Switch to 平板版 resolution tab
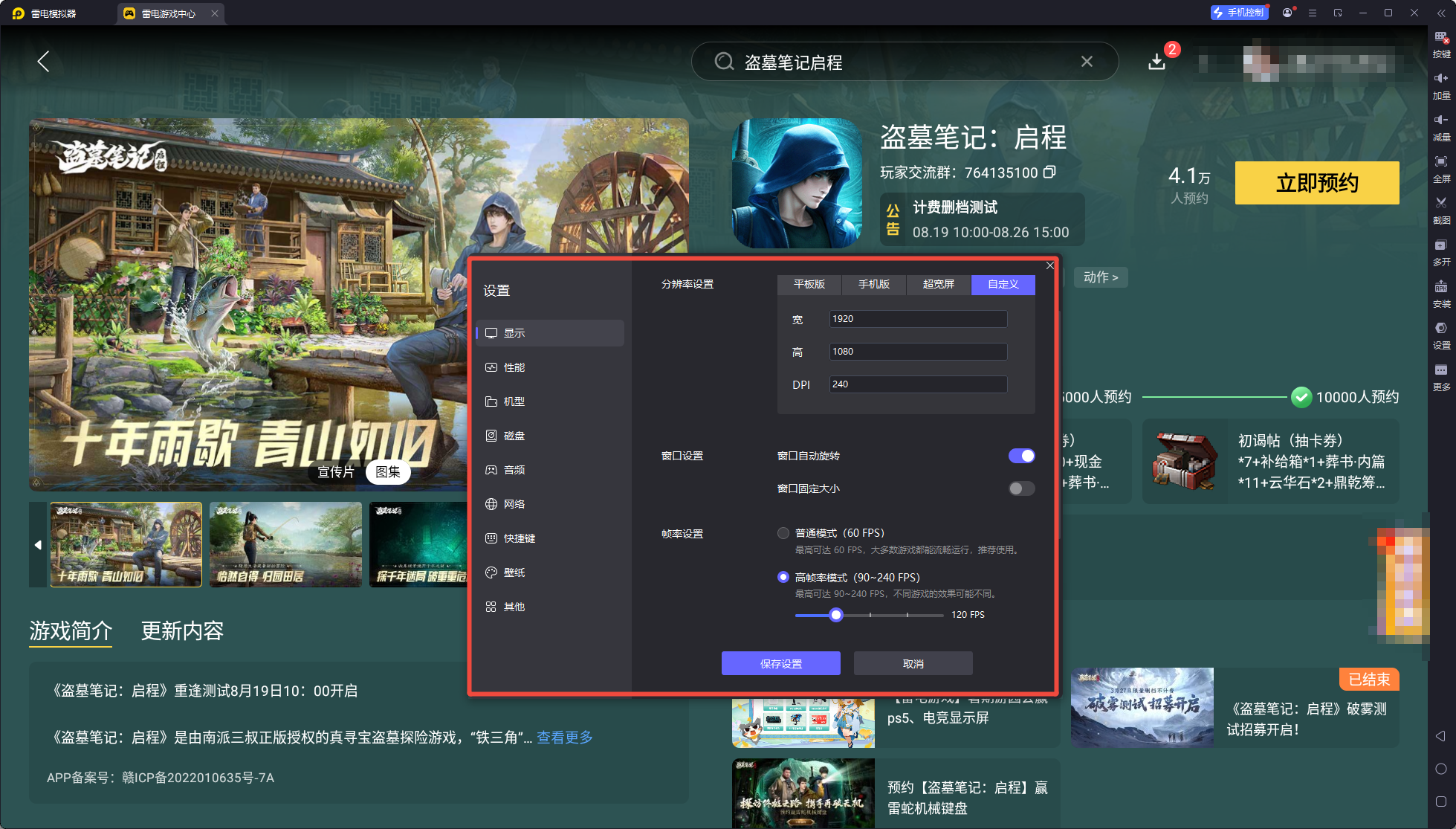This screenshot has height=829, width=1456. [x=809, y=284]
